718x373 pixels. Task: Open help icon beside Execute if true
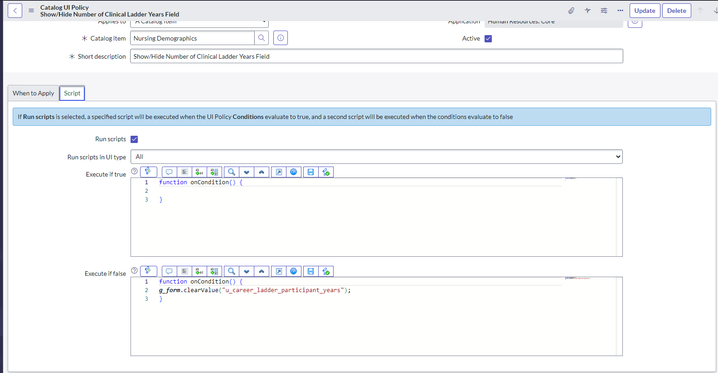(134, 171)
